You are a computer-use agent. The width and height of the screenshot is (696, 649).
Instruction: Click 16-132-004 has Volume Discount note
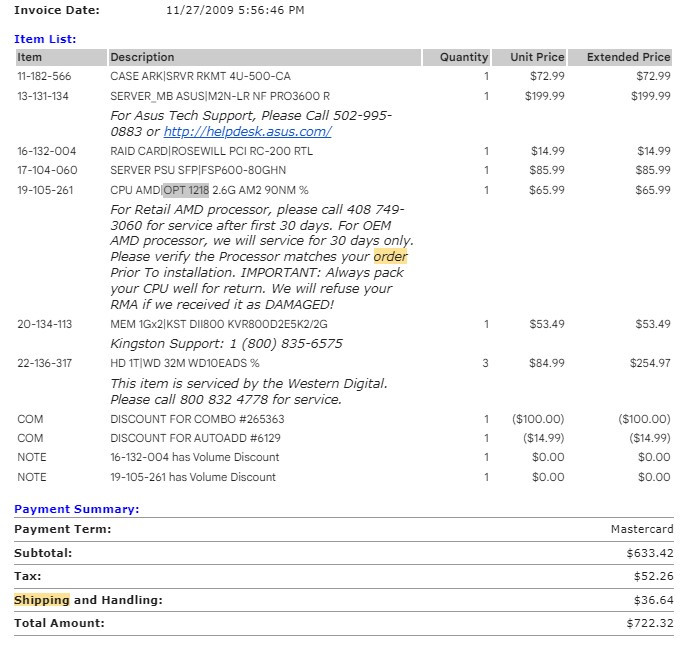(194, 458)
